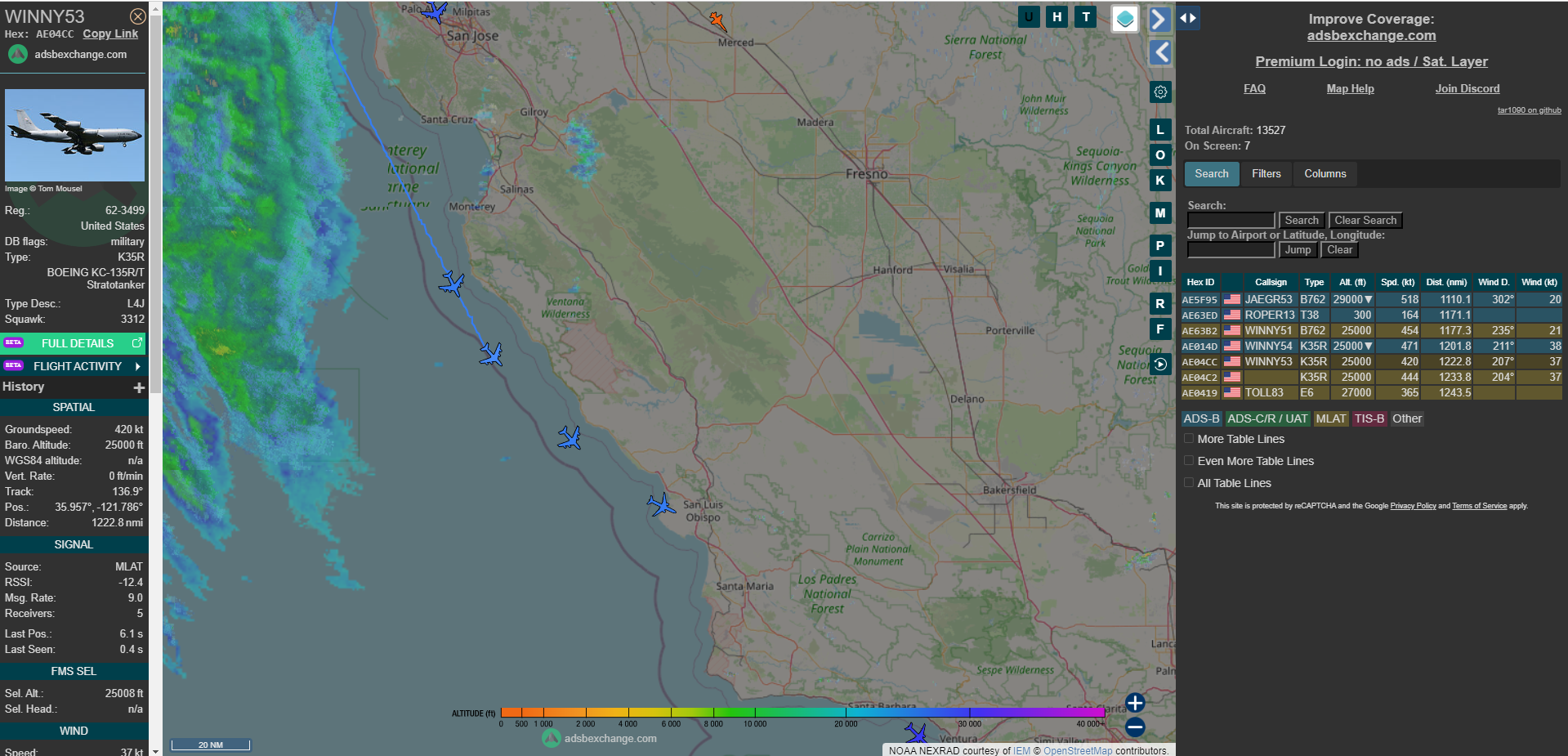Select the aircraft off the coast below Ventana Wilderness
The image size is (1568, 756).
(570, 438)
